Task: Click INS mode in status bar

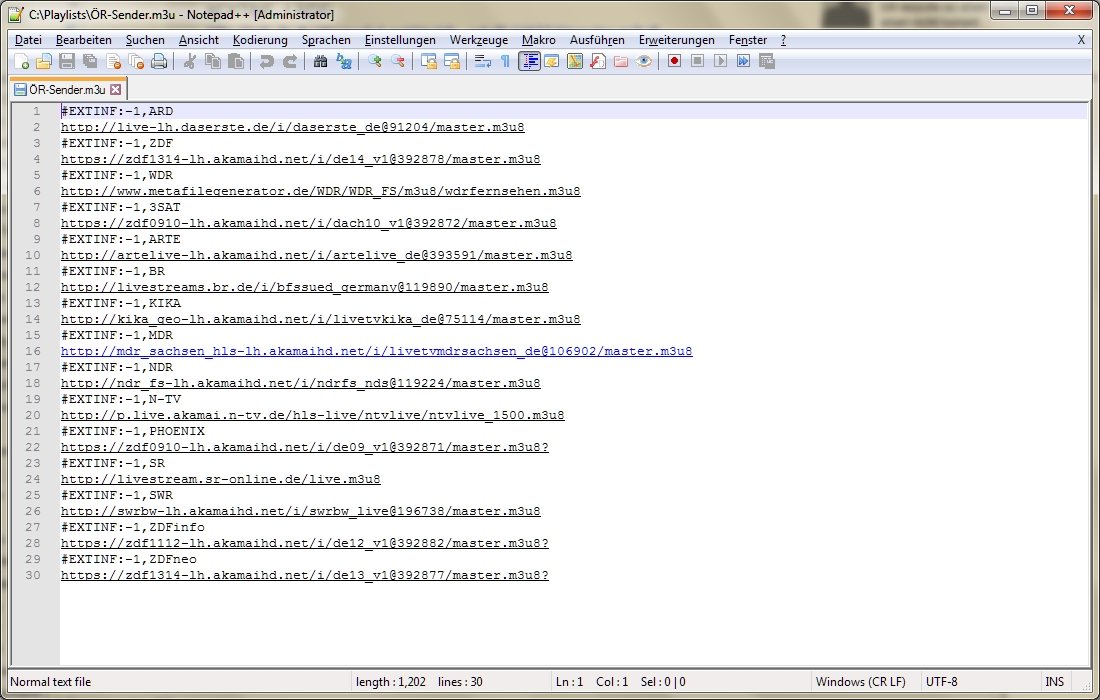Action: coord(1054,682)
